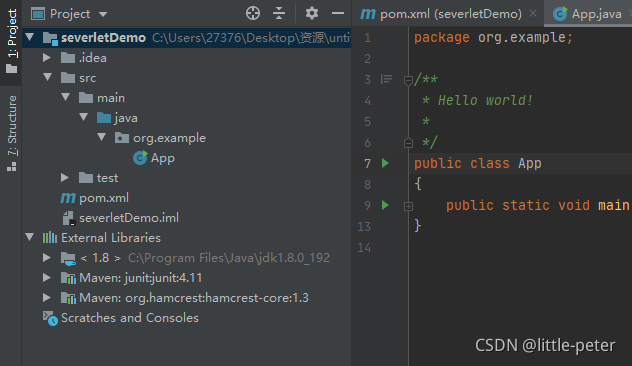
Task: Click the icon on the 7: Structure tool window tab
Action: [x=11, y=166]
